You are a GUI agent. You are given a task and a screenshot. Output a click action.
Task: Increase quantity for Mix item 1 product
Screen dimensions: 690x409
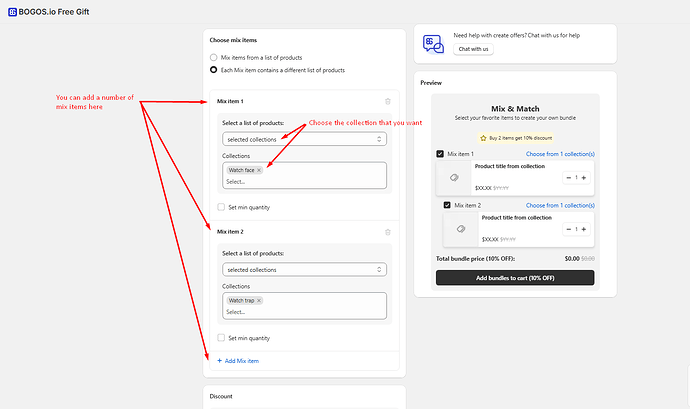coord(584,177)
